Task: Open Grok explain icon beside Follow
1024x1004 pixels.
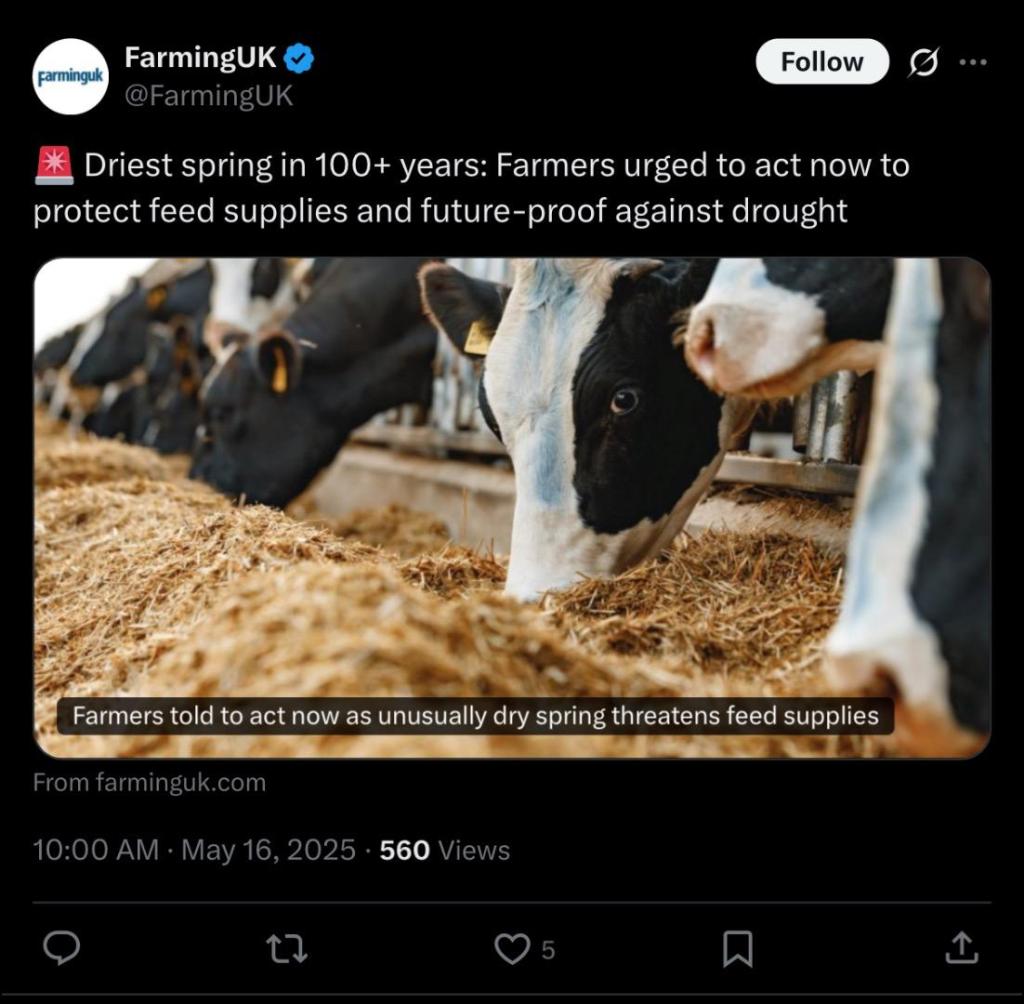Action: pos(922,63)
